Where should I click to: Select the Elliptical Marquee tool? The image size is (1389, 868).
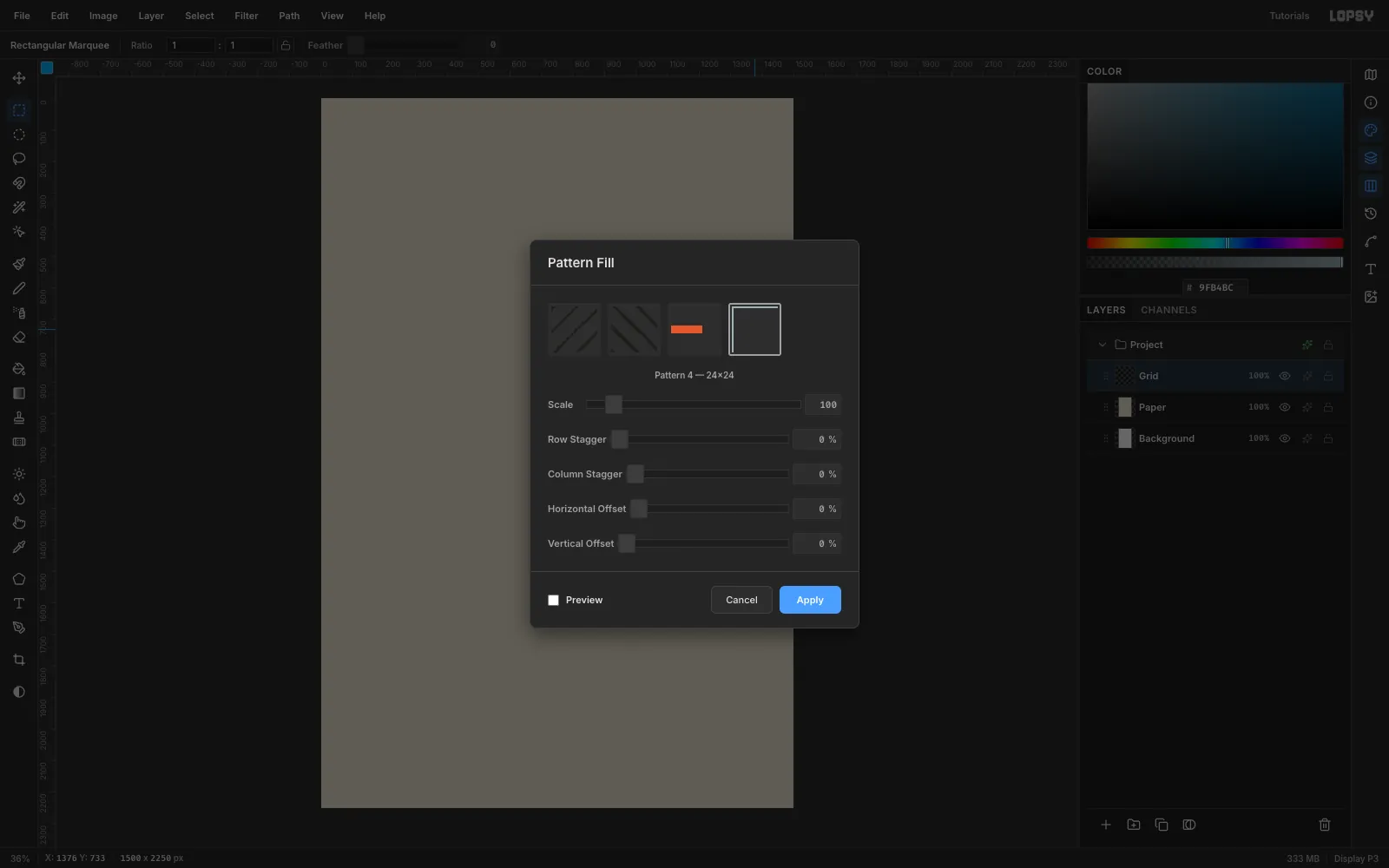(x=19, y=135)
